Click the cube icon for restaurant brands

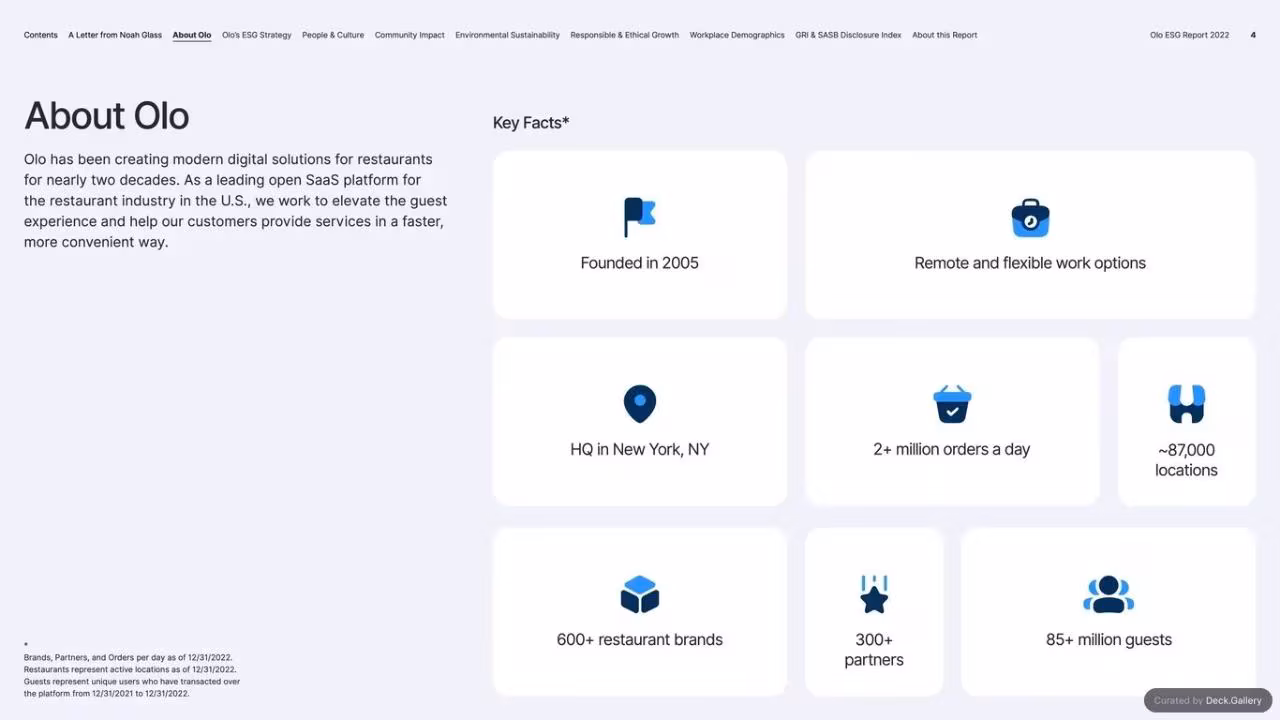(640, 594)
